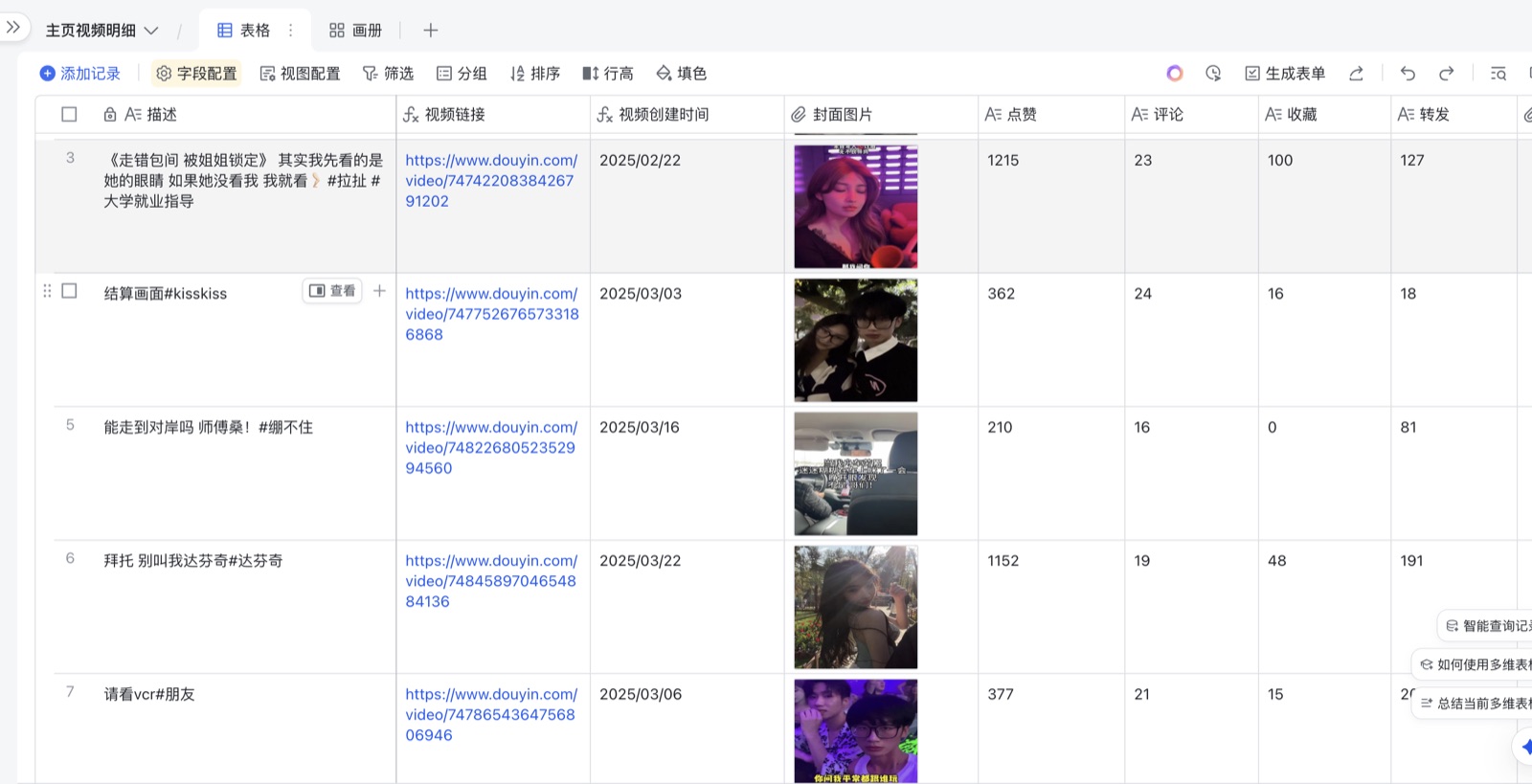Open the search records icon
Screen dimensions: 1532x784
(1498, 74)
